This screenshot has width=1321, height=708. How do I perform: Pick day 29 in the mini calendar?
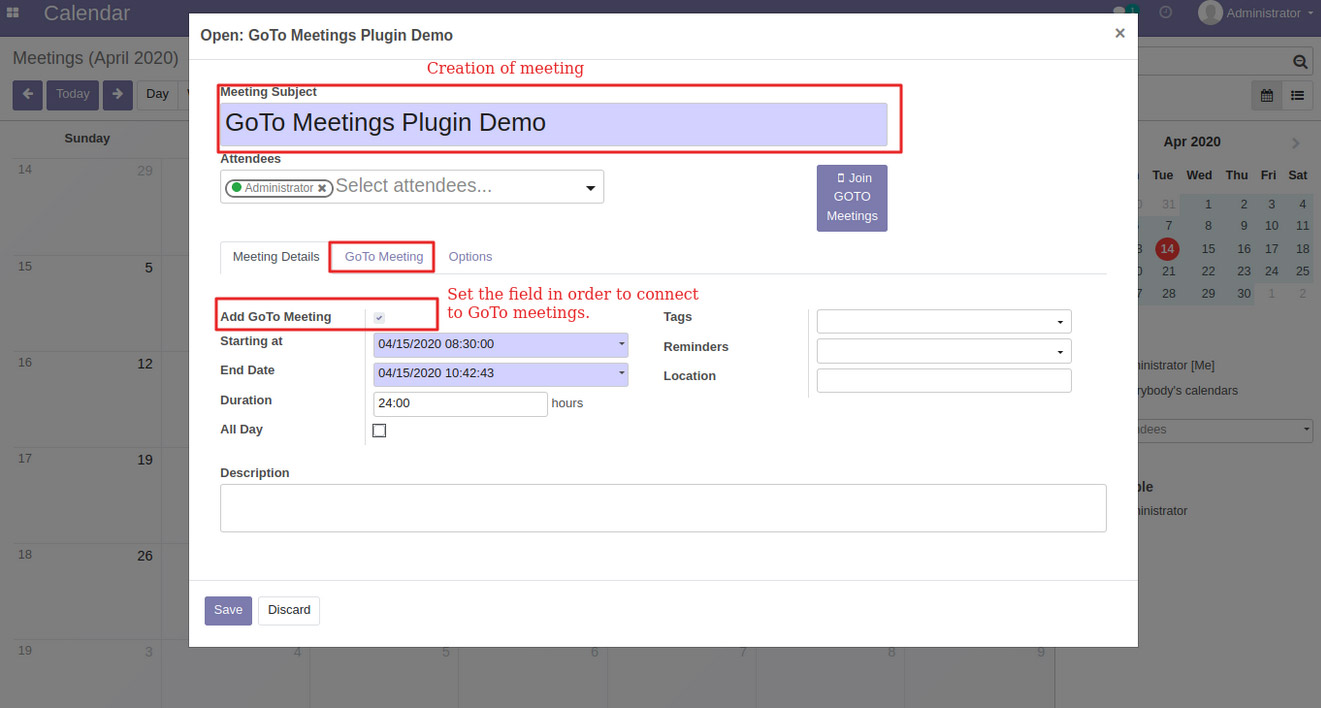[x=1208, y=293]
